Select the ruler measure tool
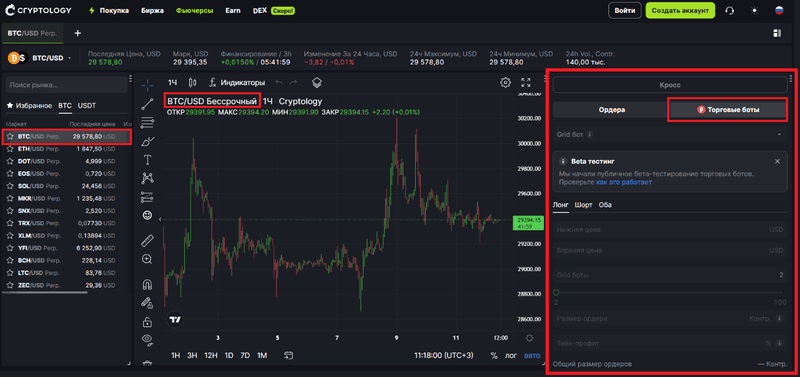Viewport: 800px width, 377px height. tap(147, 240)
